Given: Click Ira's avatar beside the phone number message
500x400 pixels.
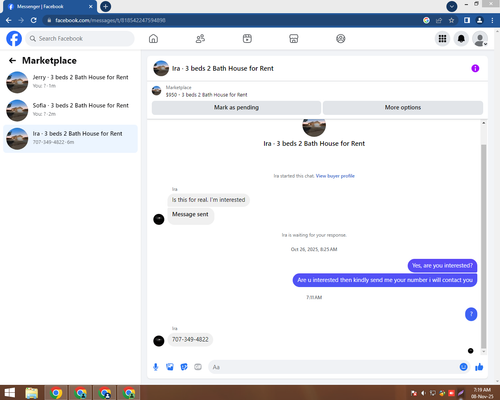Looking at the screenshot, I should click(x=159, y=341).
